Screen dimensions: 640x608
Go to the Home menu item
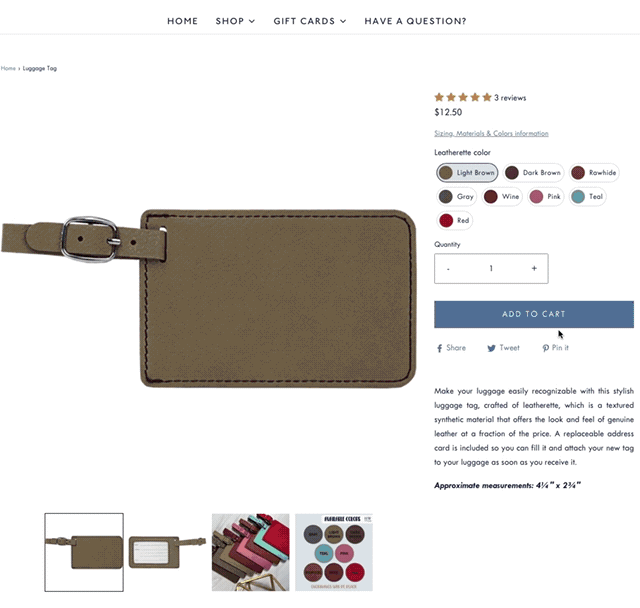point(182,21)
